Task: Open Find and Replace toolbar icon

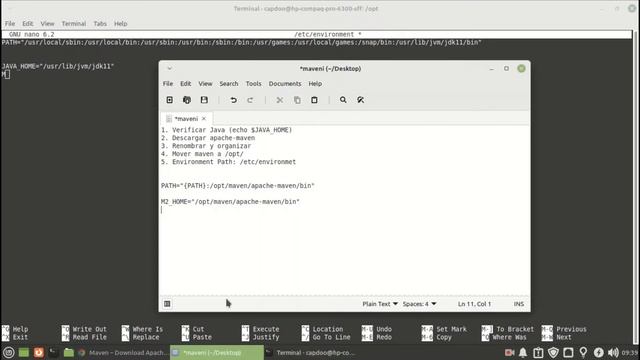Action: coord(360,100)
